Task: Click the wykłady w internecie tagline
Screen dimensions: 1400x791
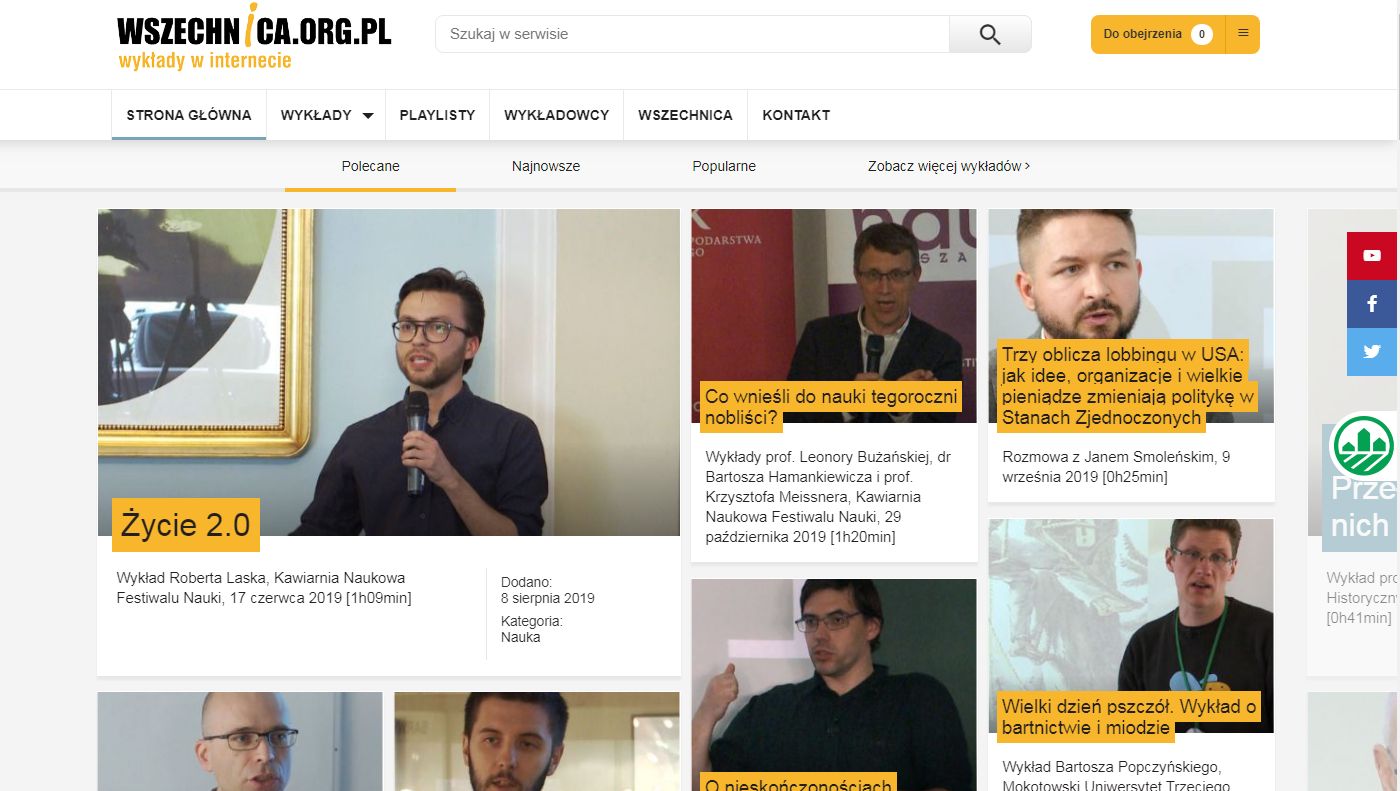Action: pyautogui.click(x=205, y=61)
